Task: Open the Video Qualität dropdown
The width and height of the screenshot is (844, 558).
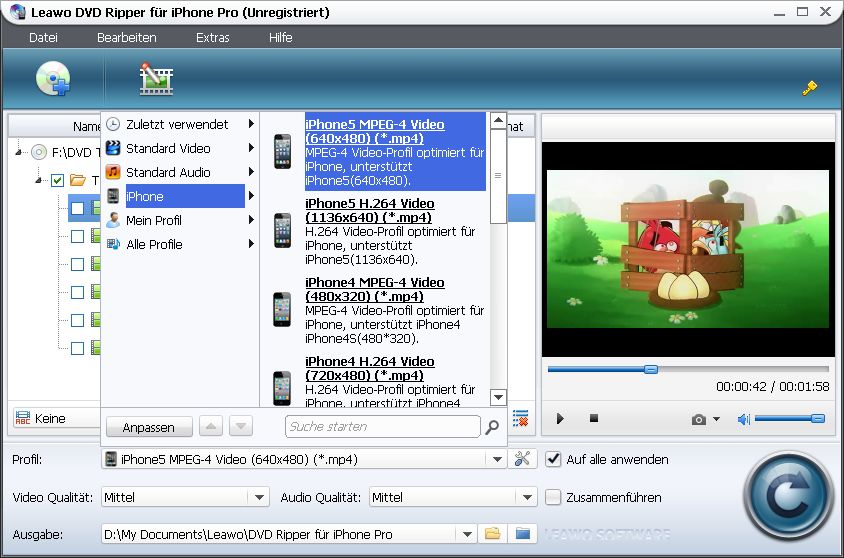Action: (x=259, y=497)
